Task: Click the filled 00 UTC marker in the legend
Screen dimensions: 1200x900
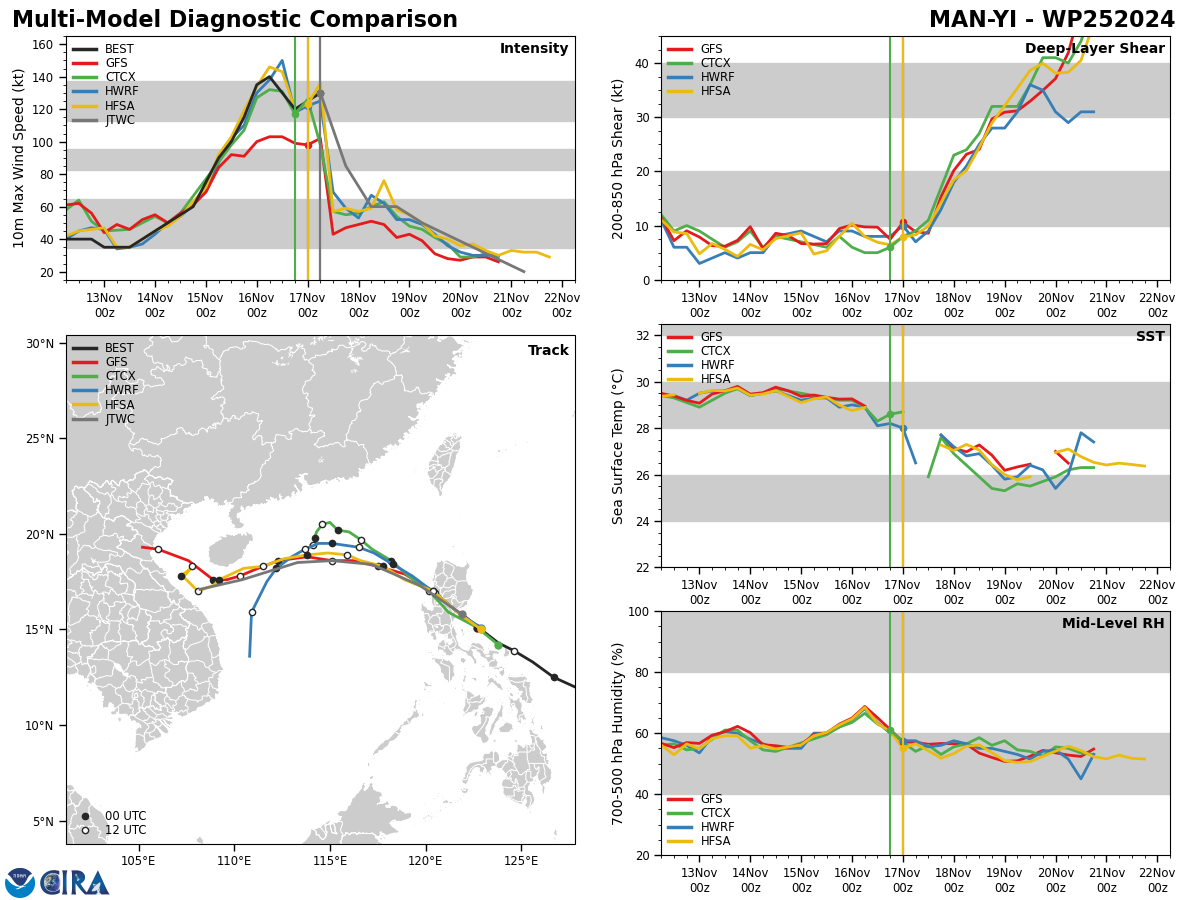Action: [x=85, y=816]
